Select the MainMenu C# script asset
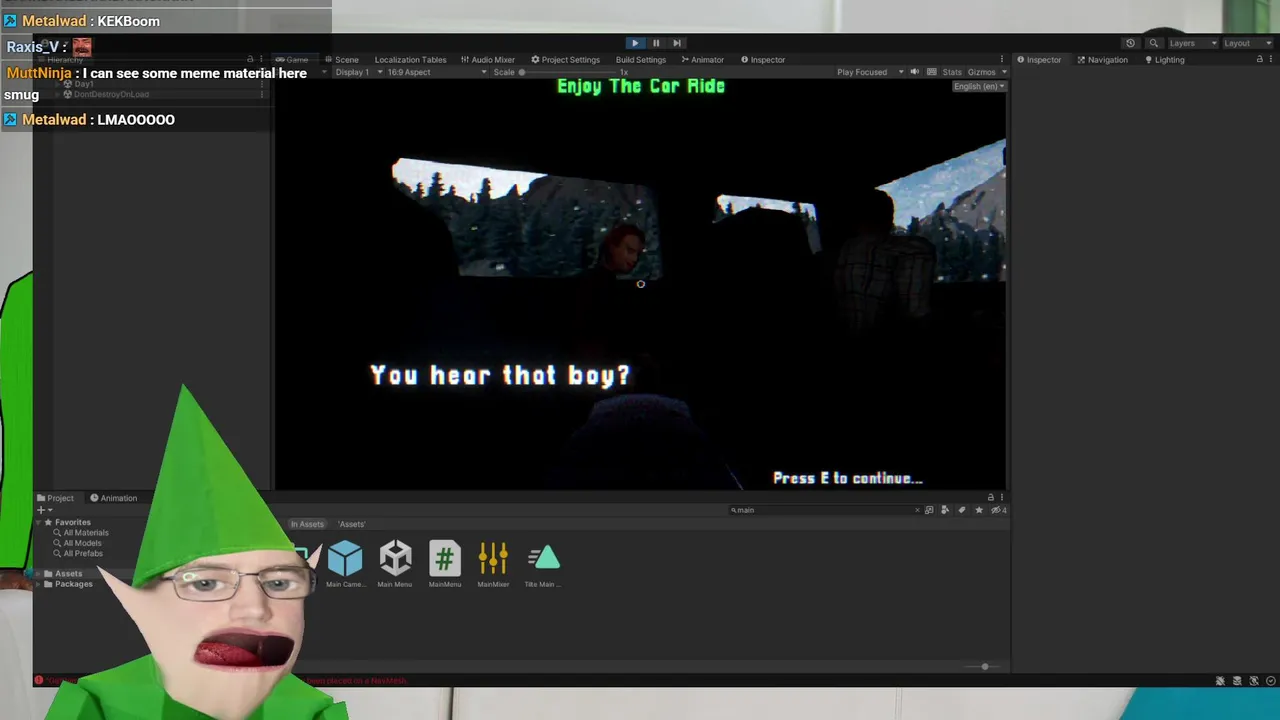The height and width of the screenshot is (720, 1280). coord(445,565)
